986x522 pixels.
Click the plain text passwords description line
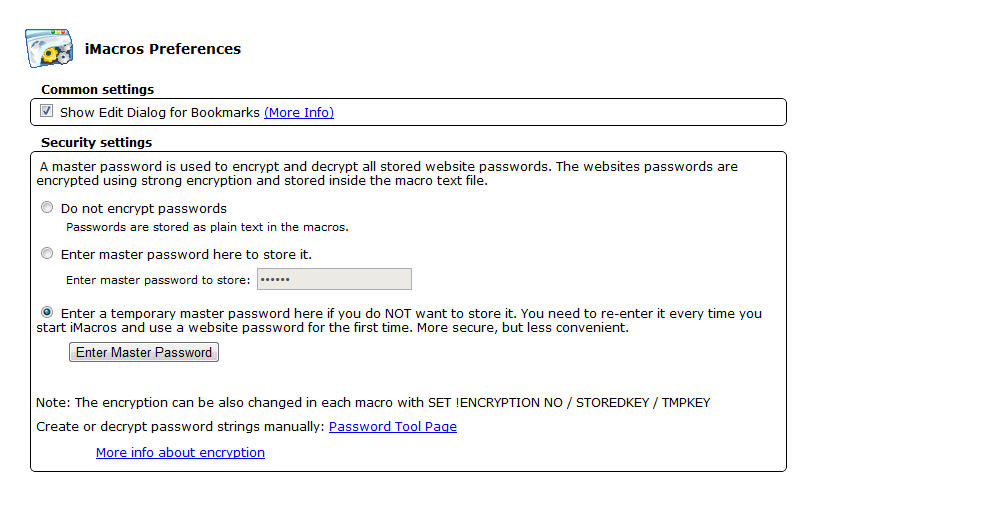[208, 228]
